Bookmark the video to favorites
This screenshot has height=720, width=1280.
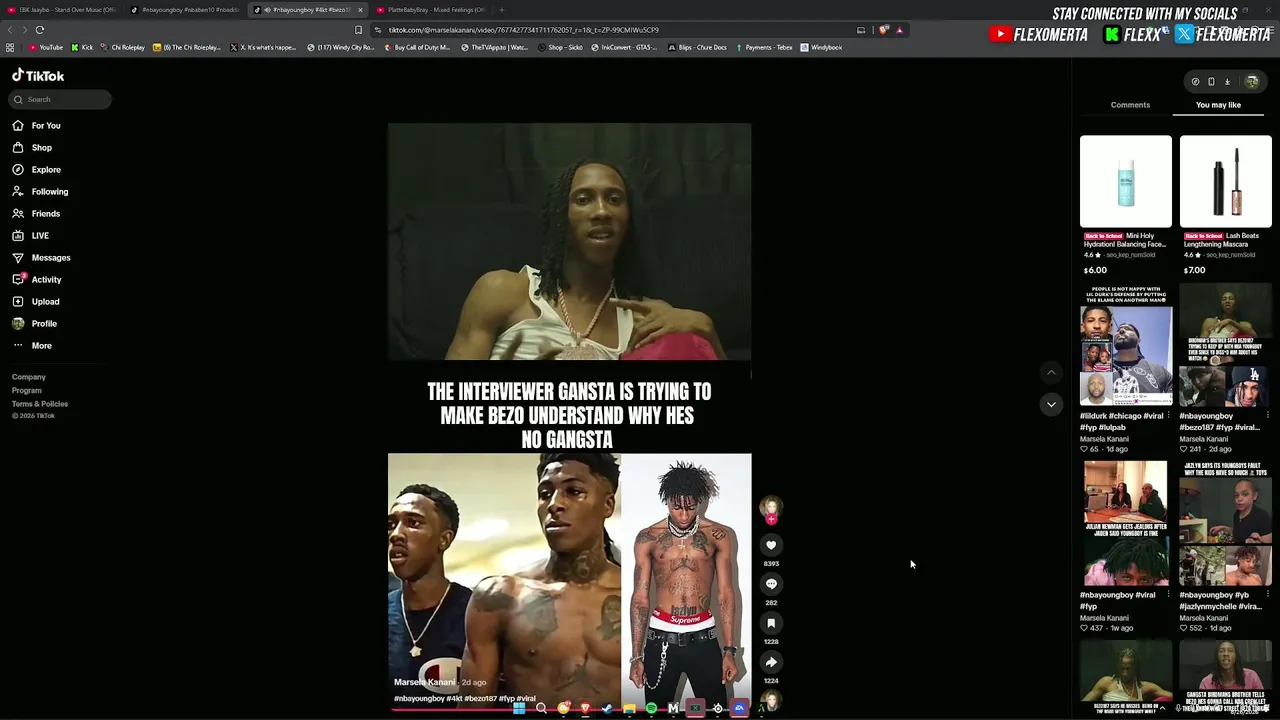point(771,623)
